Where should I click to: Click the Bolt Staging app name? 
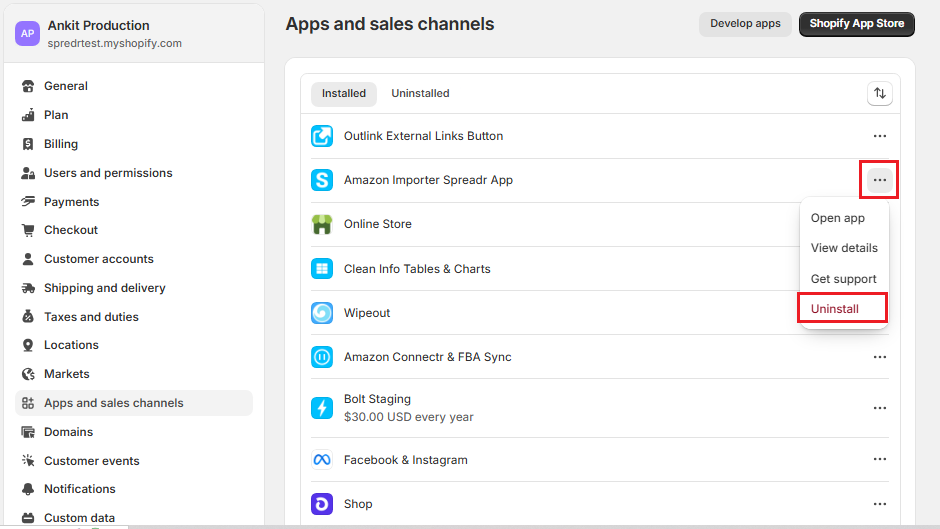point(377,399)
